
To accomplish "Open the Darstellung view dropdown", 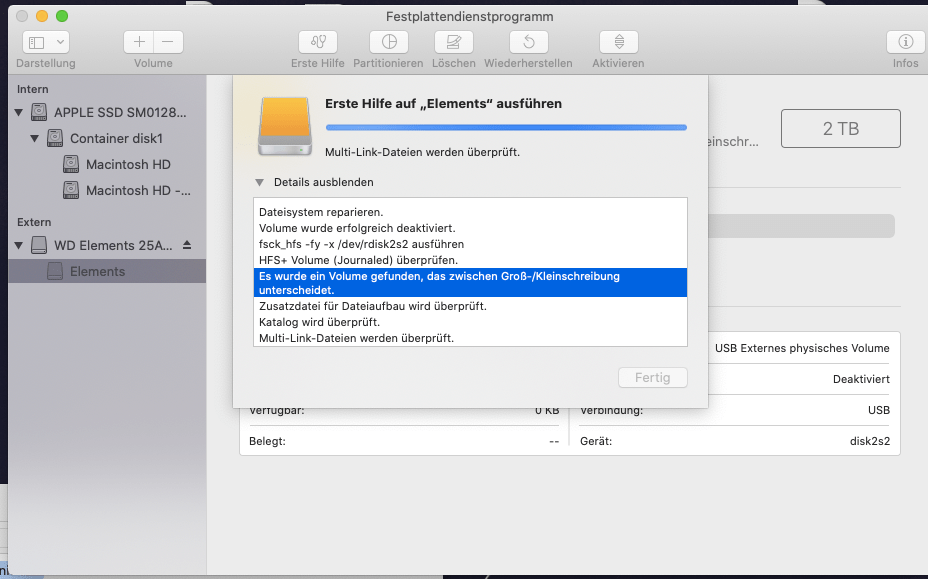I will pyautogui.click(x=44, y=42).
